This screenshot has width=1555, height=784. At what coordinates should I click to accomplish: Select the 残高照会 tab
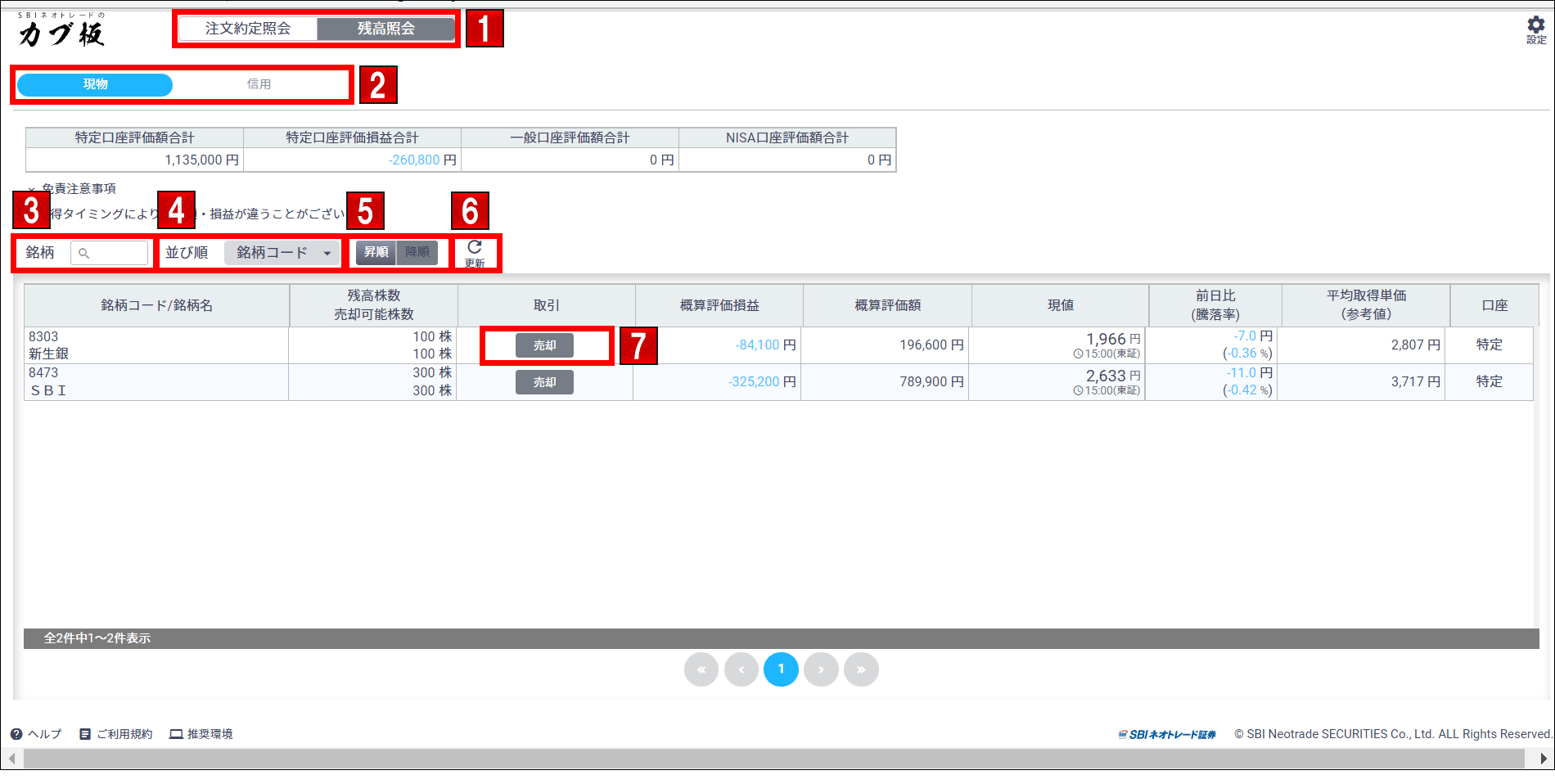[x=386, y=29]
